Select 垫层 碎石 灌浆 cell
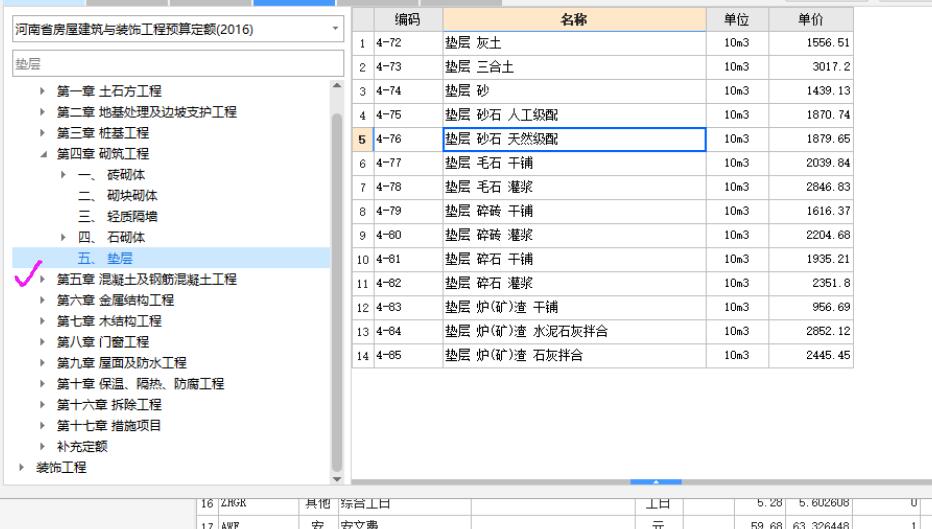This screenshot has height=529, width=932. click(x=574, y=284)
